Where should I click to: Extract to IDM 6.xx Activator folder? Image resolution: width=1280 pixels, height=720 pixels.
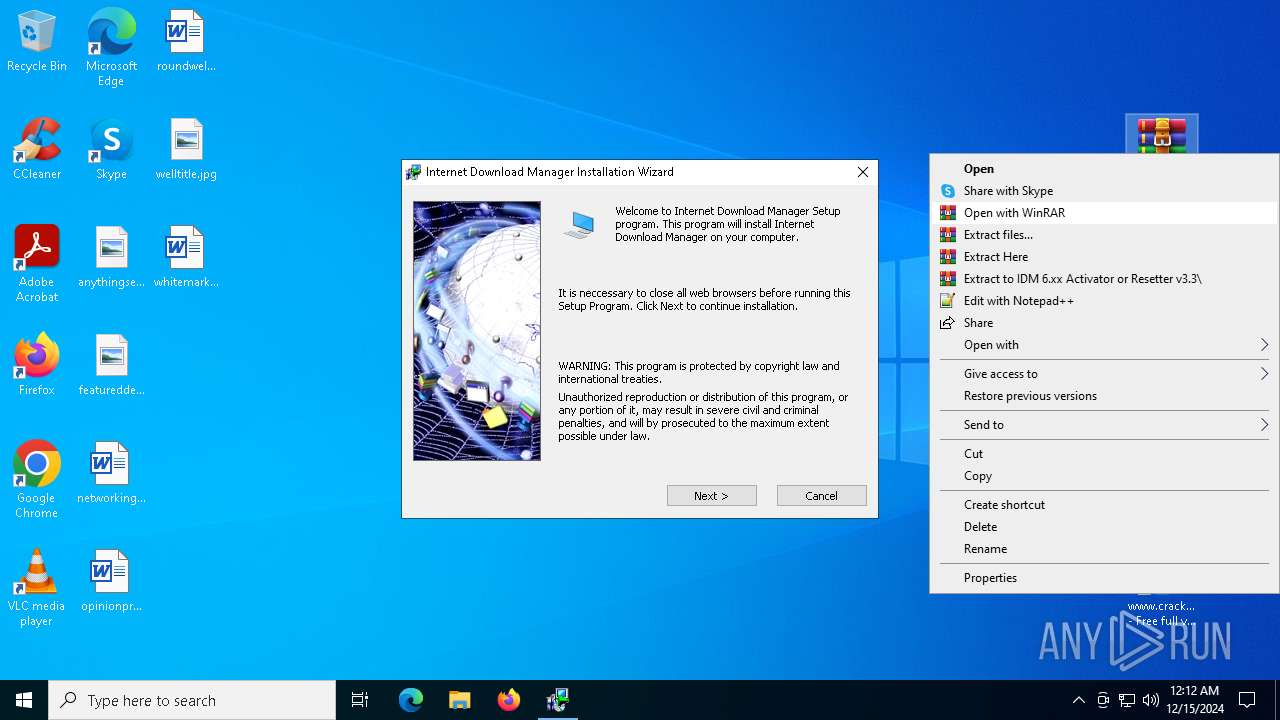click(1104, 279)
